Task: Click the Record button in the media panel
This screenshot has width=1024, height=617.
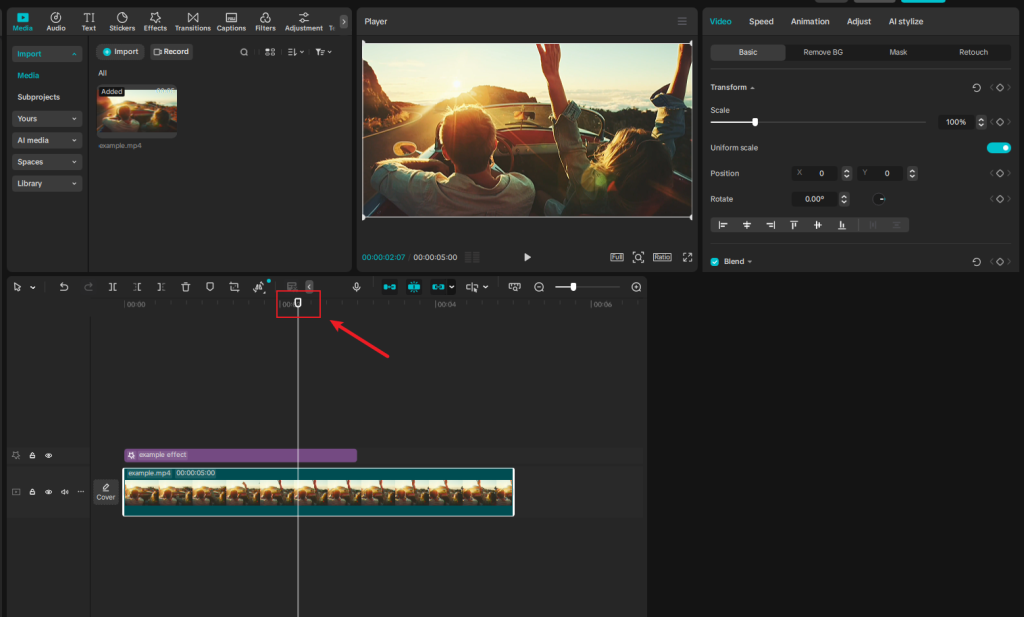Action: (x=170, y=51)
